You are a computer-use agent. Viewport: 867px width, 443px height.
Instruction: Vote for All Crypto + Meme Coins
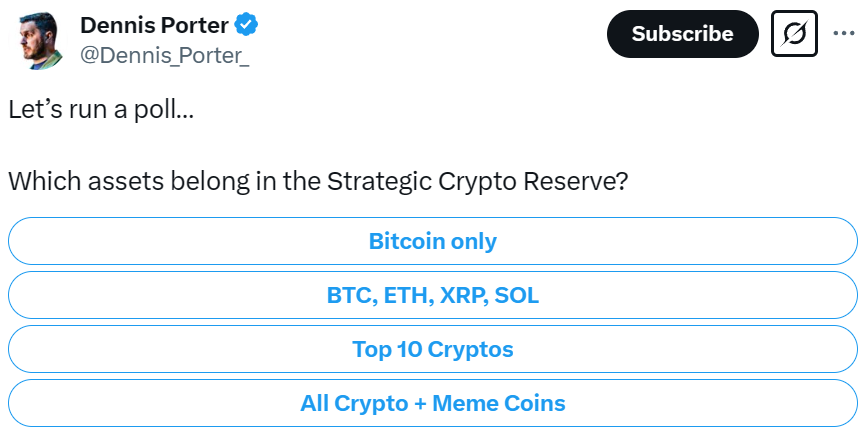click(432, 403)
